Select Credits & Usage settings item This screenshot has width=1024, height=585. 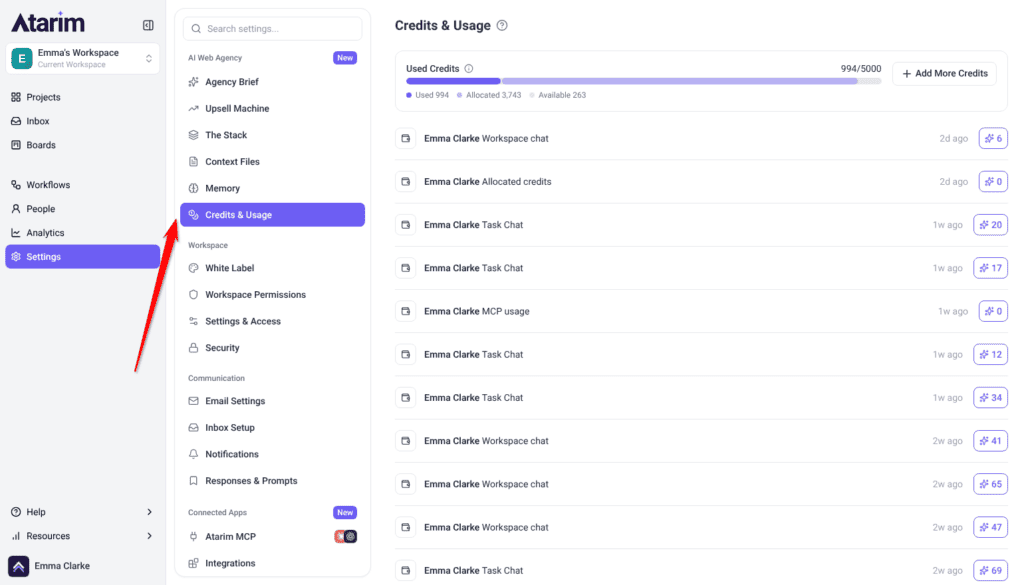point(272,215)
